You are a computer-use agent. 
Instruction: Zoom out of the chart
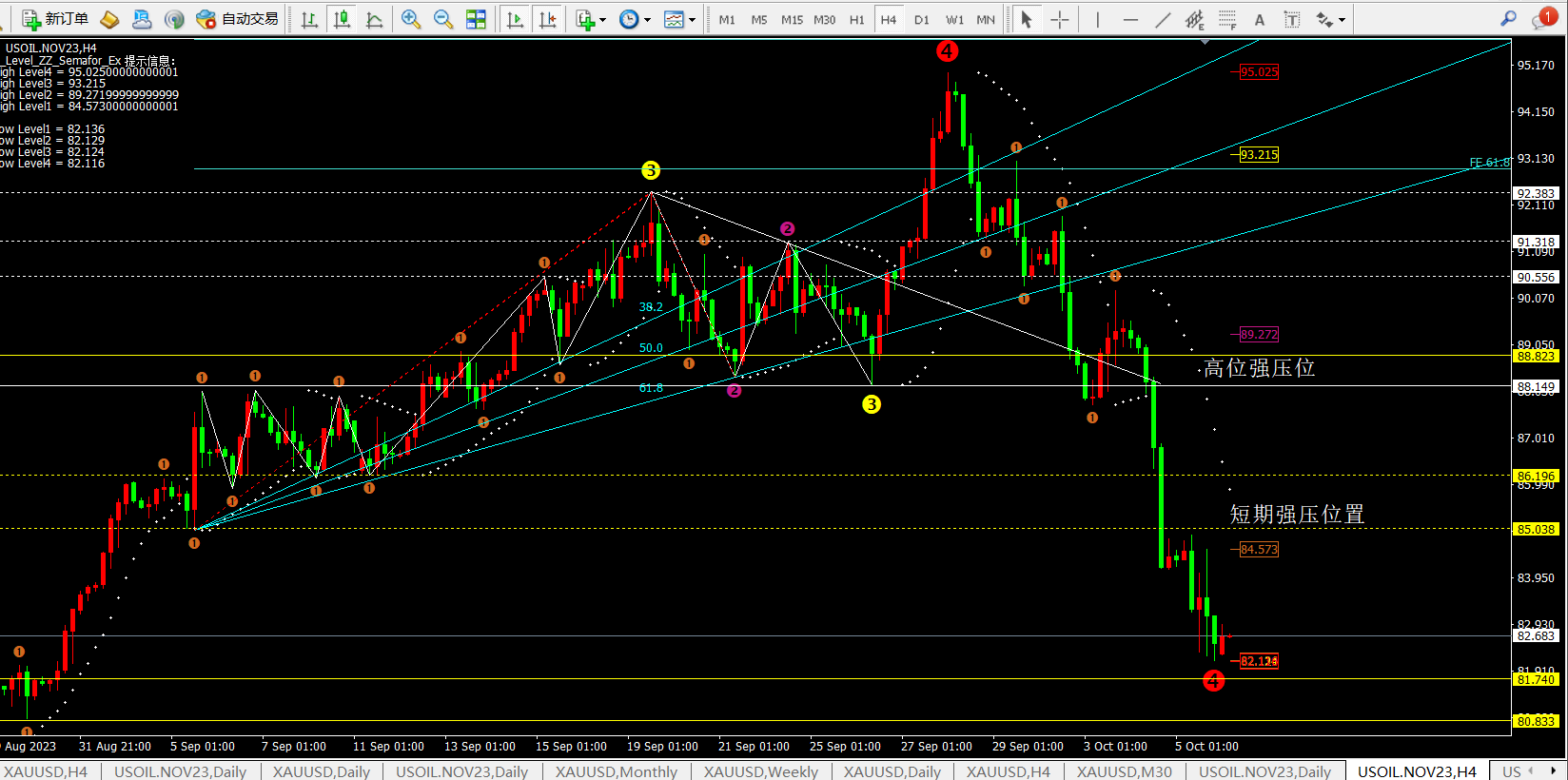(443, 19)
